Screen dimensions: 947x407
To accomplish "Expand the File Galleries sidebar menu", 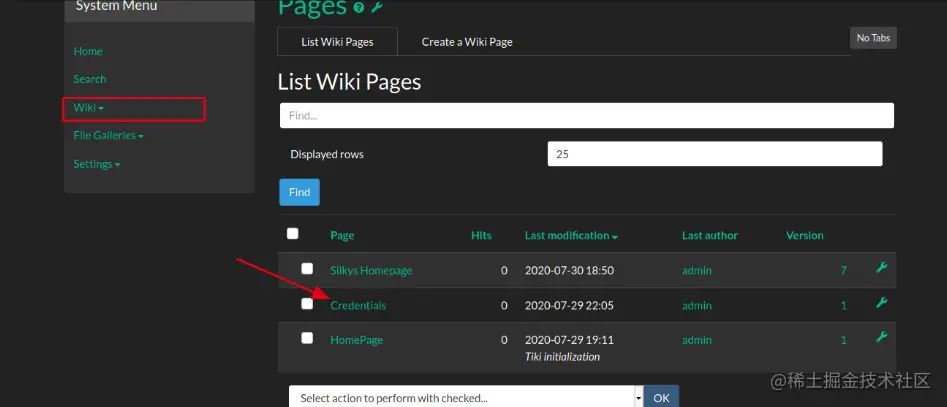I will pos(108,136).
